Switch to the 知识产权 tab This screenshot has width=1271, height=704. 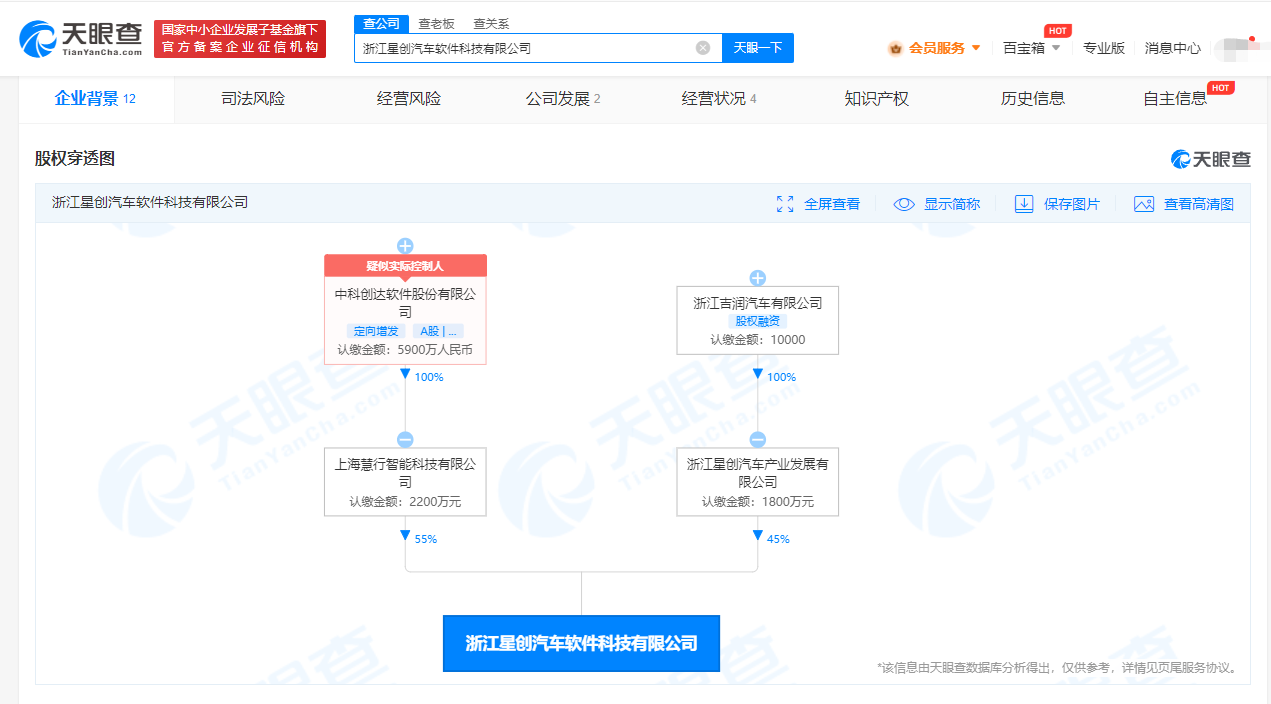click(876, 99)
